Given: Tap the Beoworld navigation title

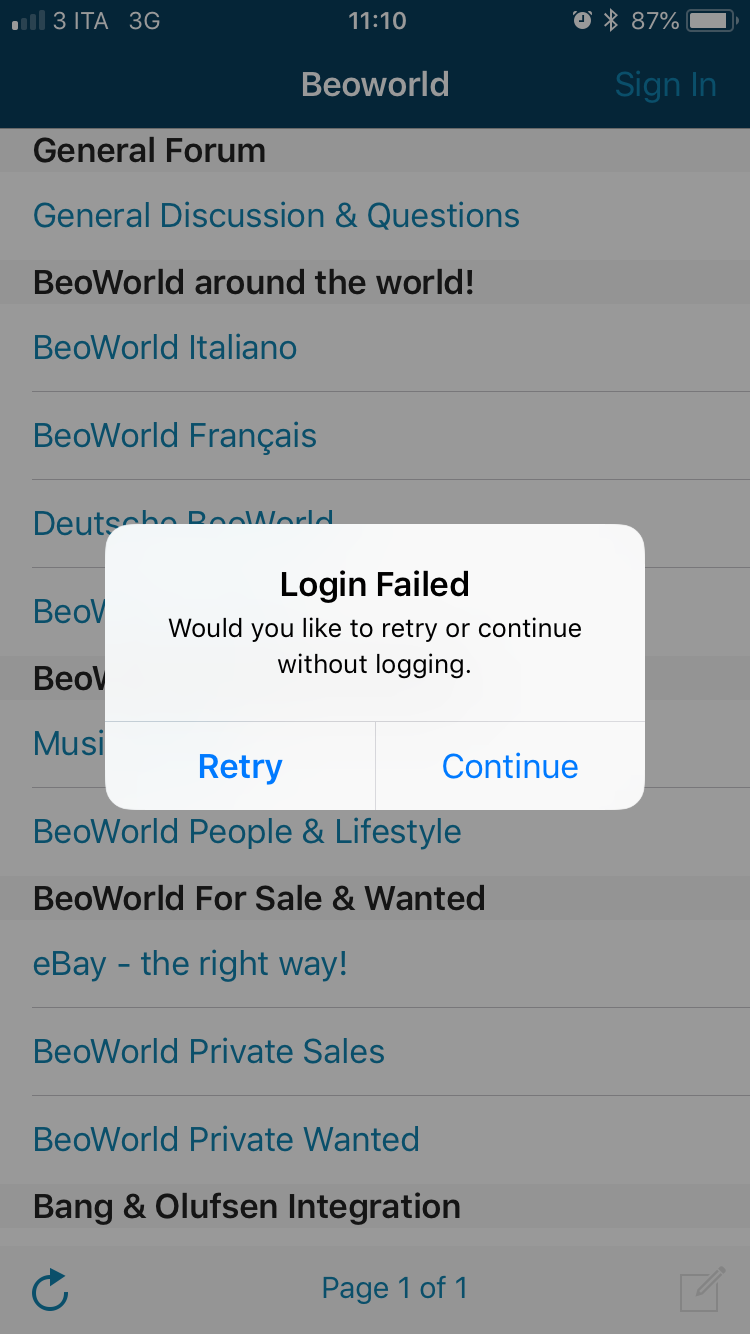Looking at the screenshot, I should pyautogui.click(x=375, y=85).
